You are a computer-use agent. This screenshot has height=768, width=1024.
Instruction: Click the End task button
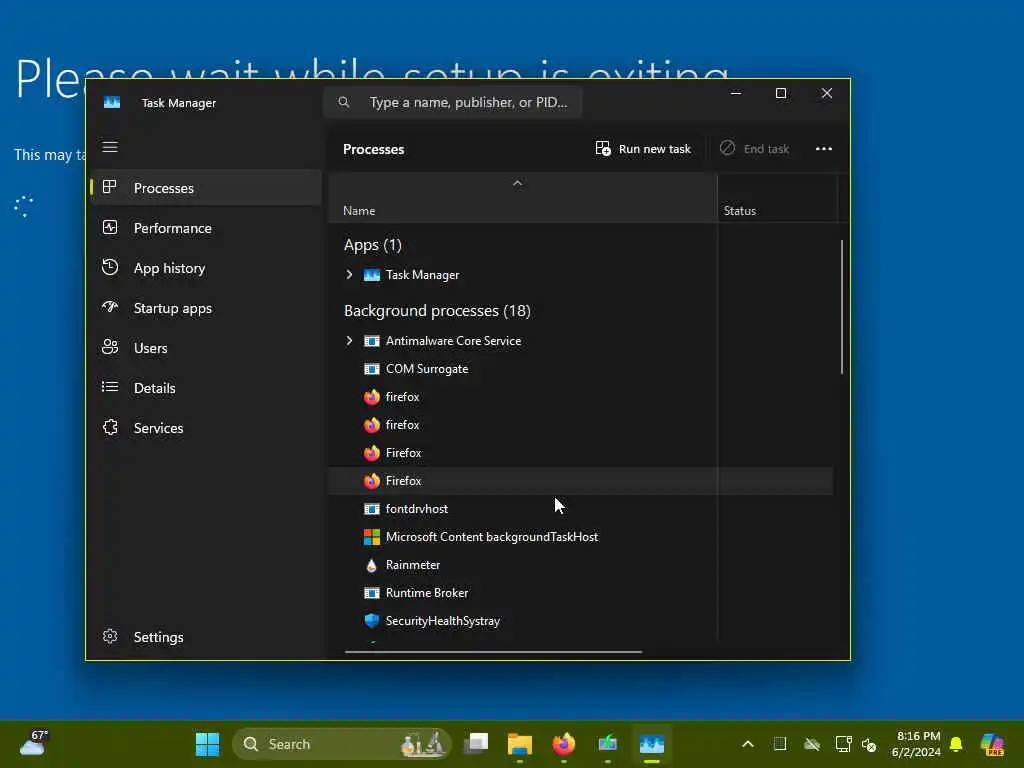755,149
